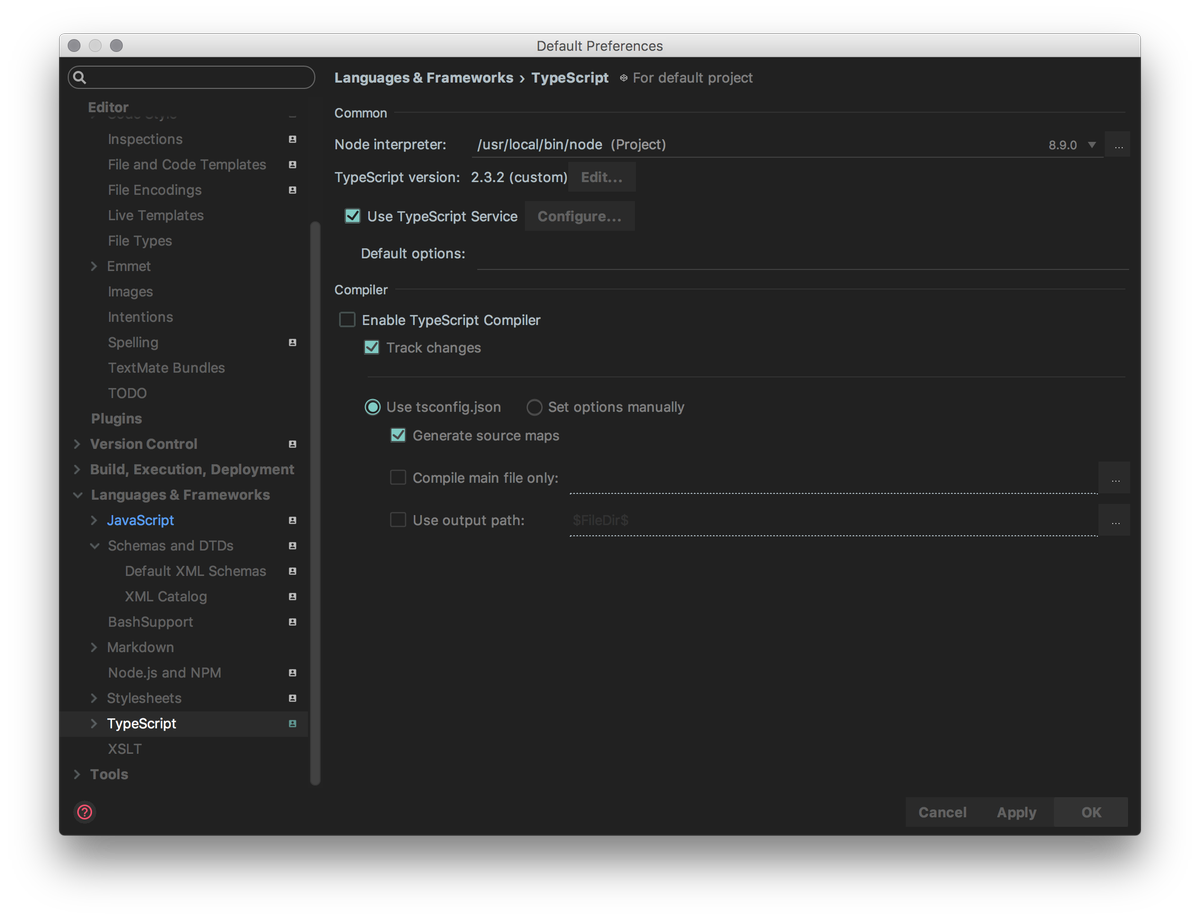Expand Stylesheets tree node
The width and height of the screenshot is (1200, 920).
[94, 698]
